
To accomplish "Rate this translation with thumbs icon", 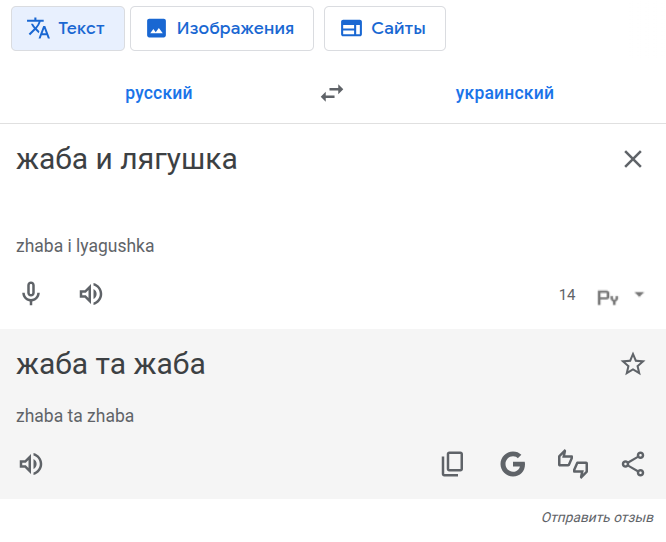I will 573,464.
